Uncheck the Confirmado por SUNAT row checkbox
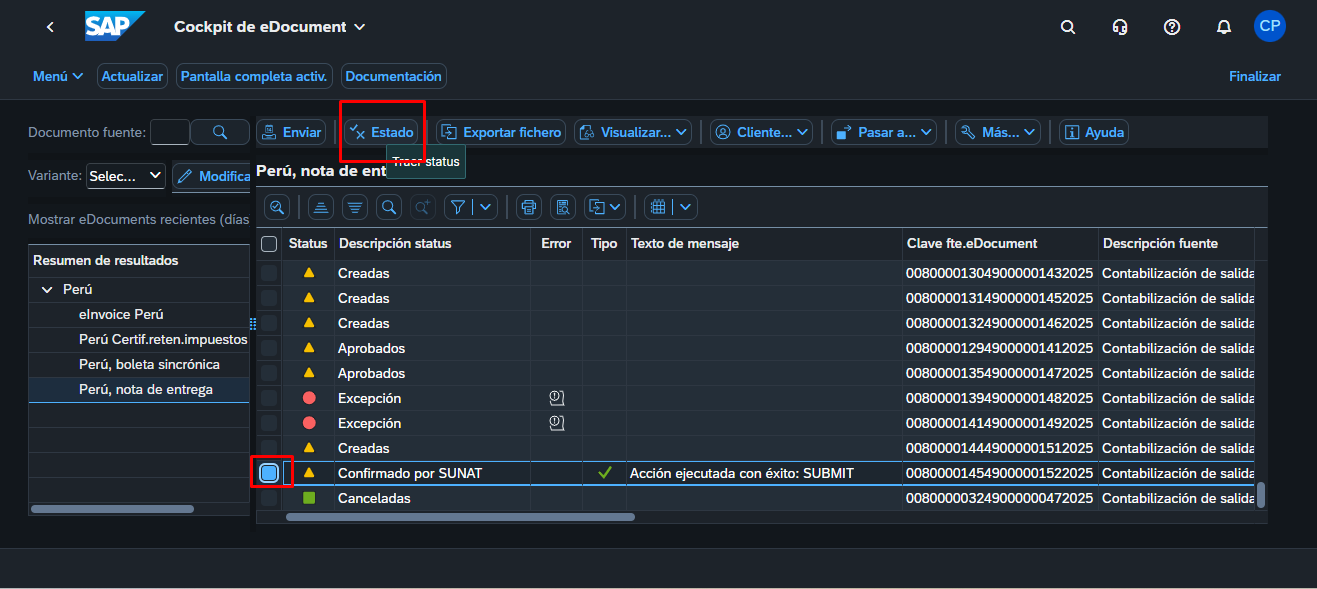The width and height of the screenshot is (1317, 589). (x=269, y=473)
